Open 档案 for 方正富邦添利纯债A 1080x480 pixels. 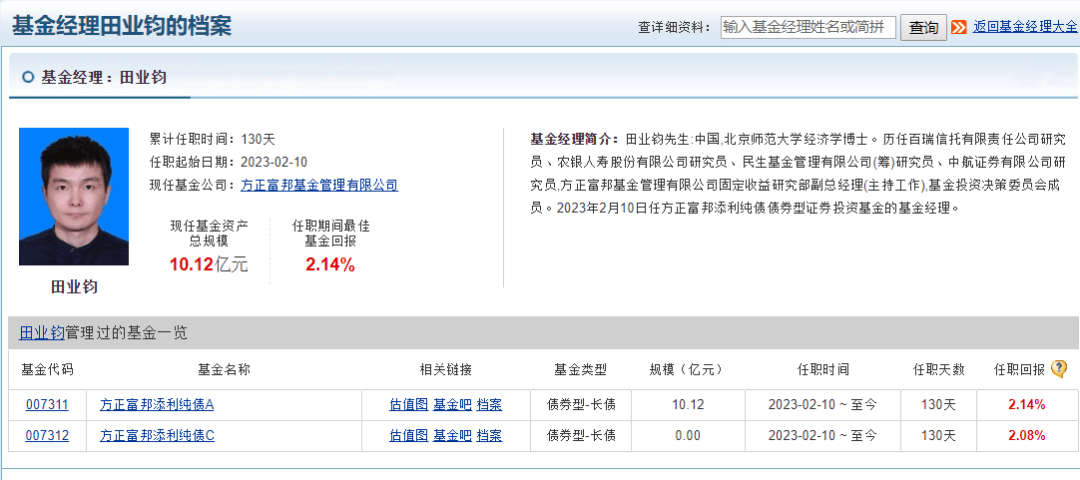click(489, 405)
